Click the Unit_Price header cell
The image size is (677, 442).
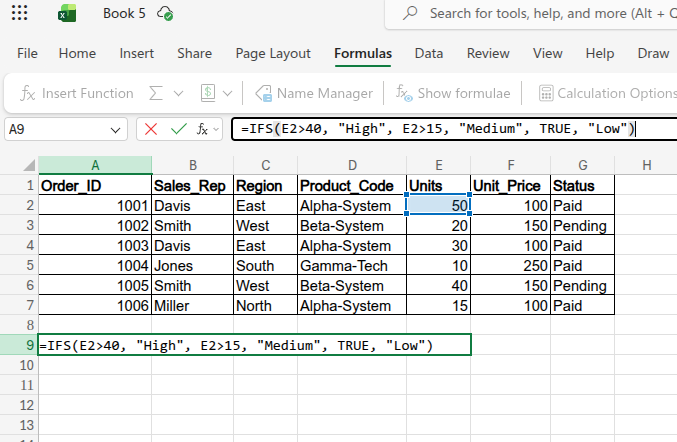click(x=511, y=185)
